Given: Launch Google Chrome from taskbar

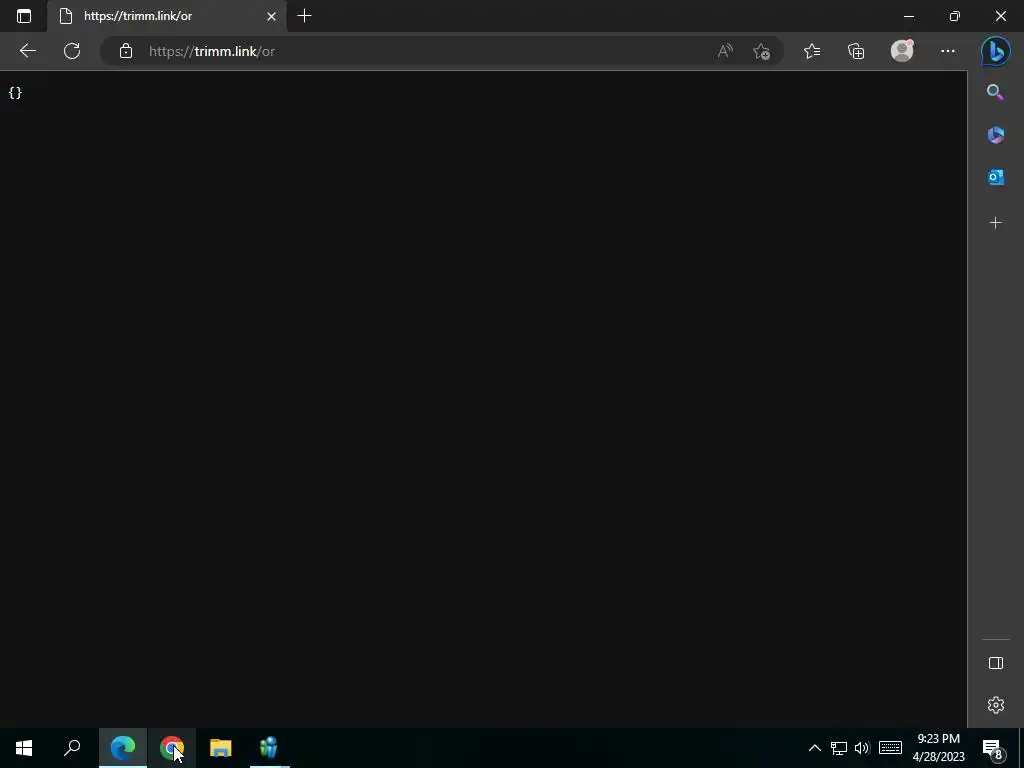Looking at the screenshot, I should pos(172,748).
